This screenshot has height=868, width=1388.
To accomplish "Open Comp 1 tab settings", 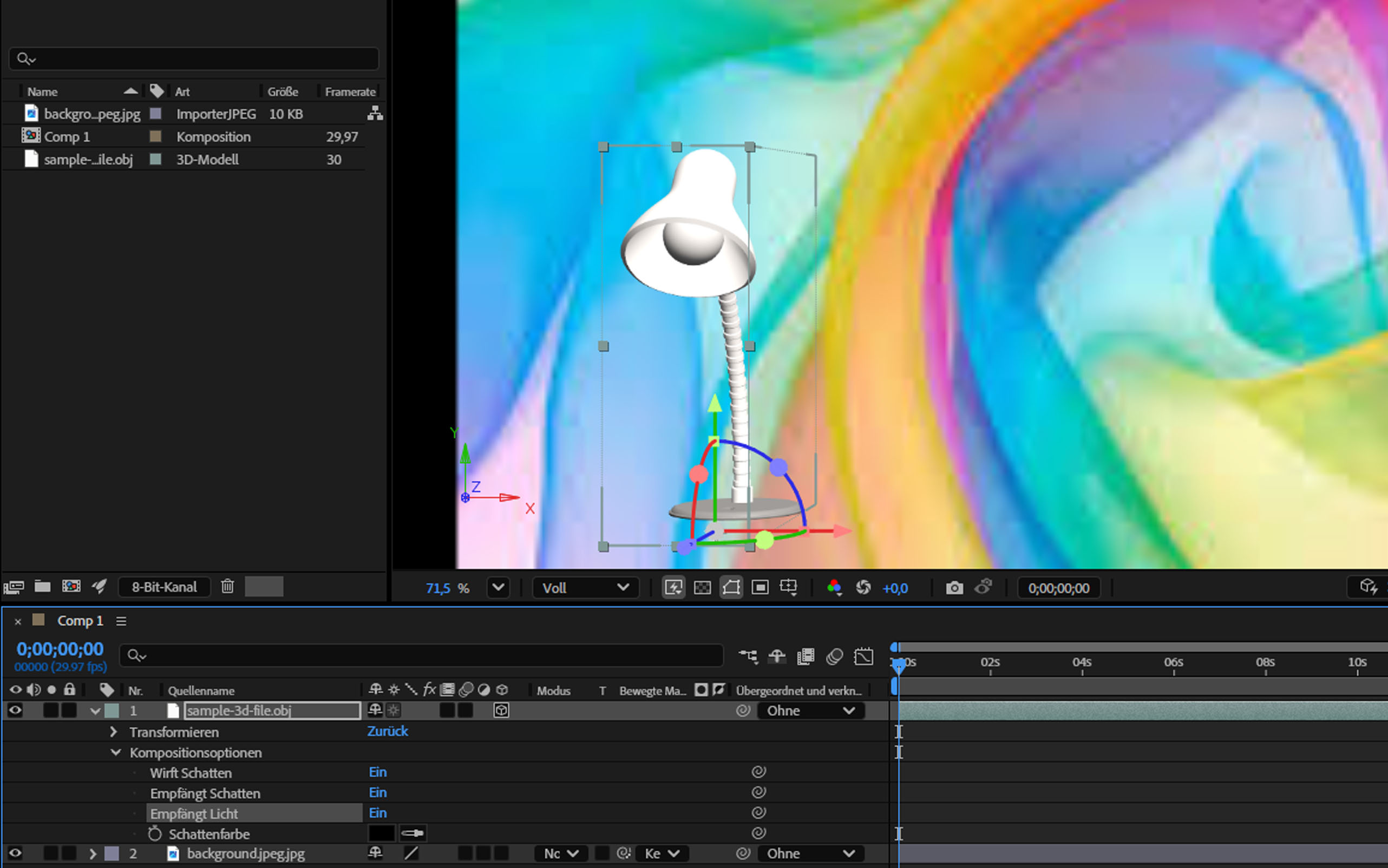I will click(x=120, y=620).
